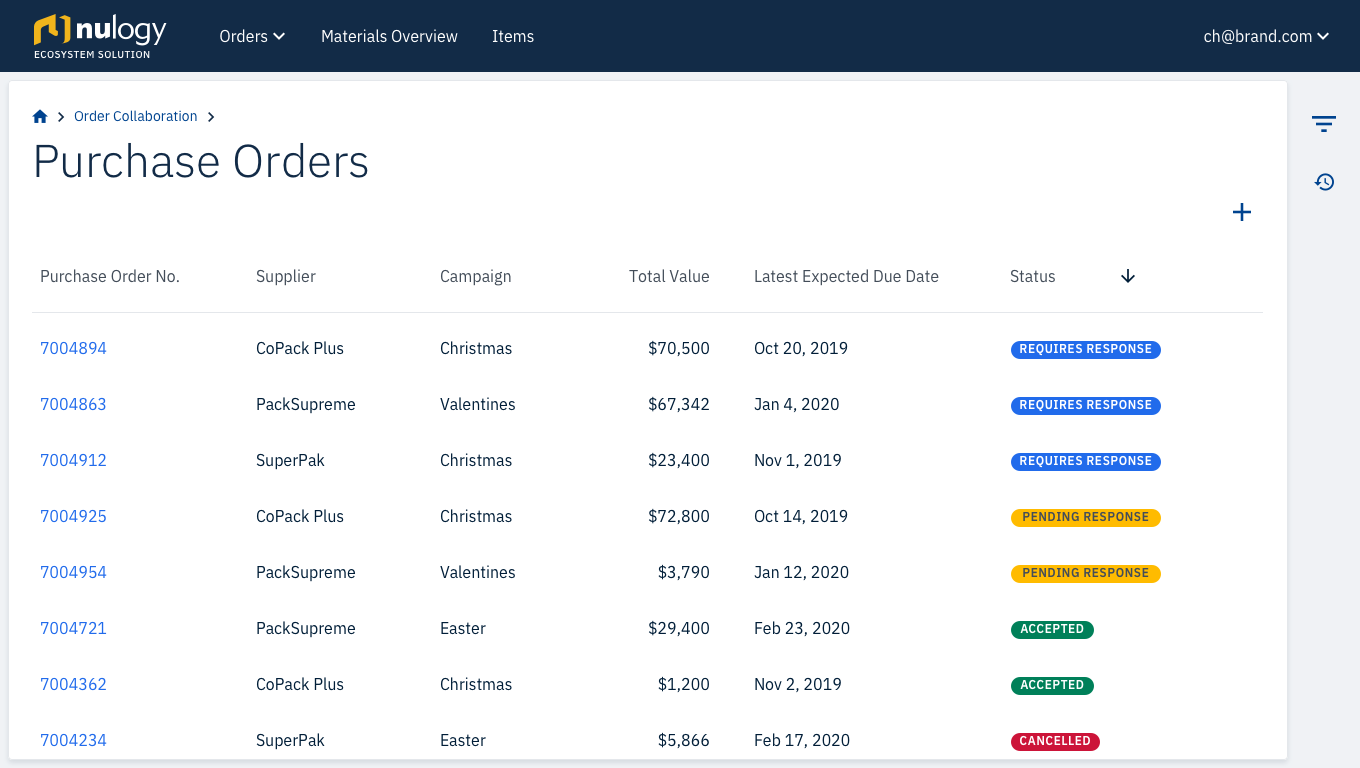Toggle sort arrow on Status column

[x=1128, y=276]
